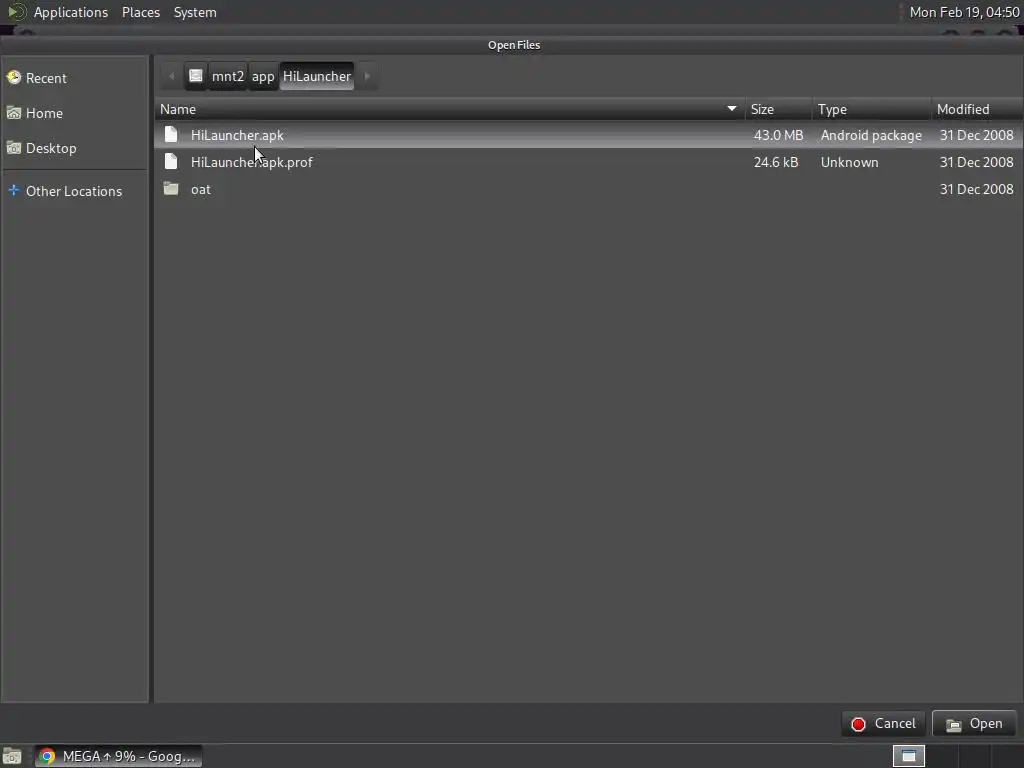Open the System menu
This screenshot has height=768, width=1024.
tap(195, 12)
